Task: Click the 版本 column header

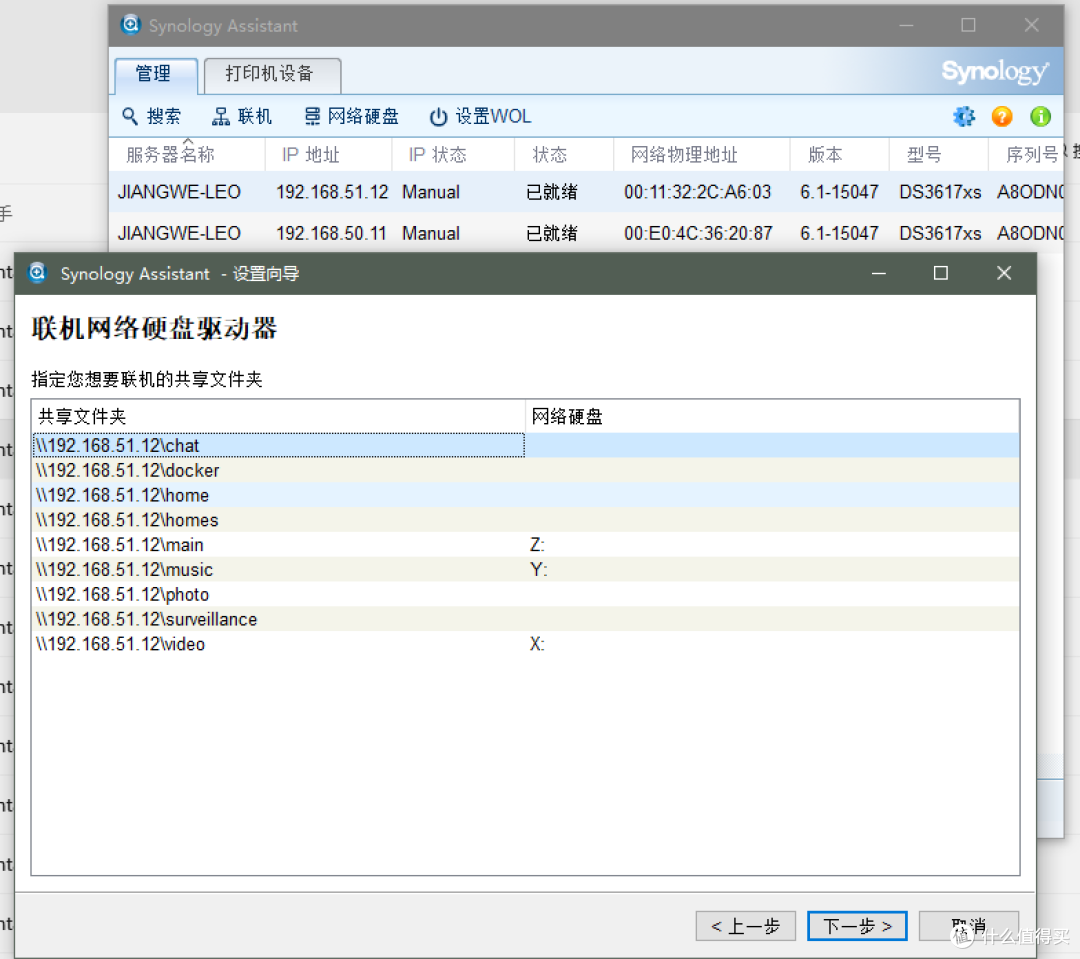Action: click(839, 154)
